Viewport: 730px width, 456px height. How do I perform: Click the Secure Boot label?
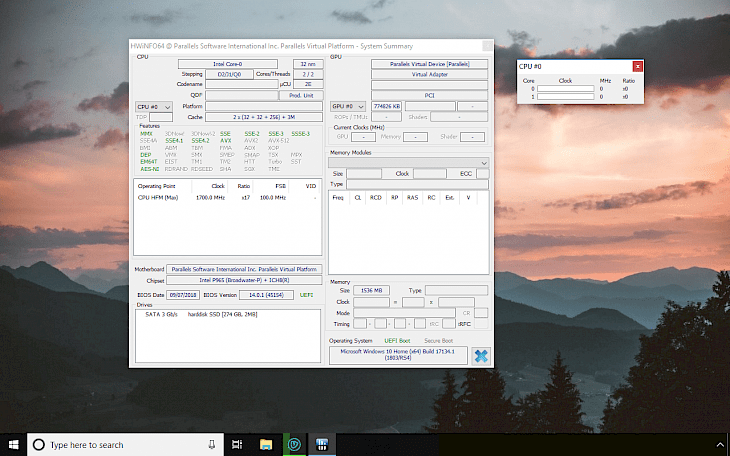click(x=439, y=341)
